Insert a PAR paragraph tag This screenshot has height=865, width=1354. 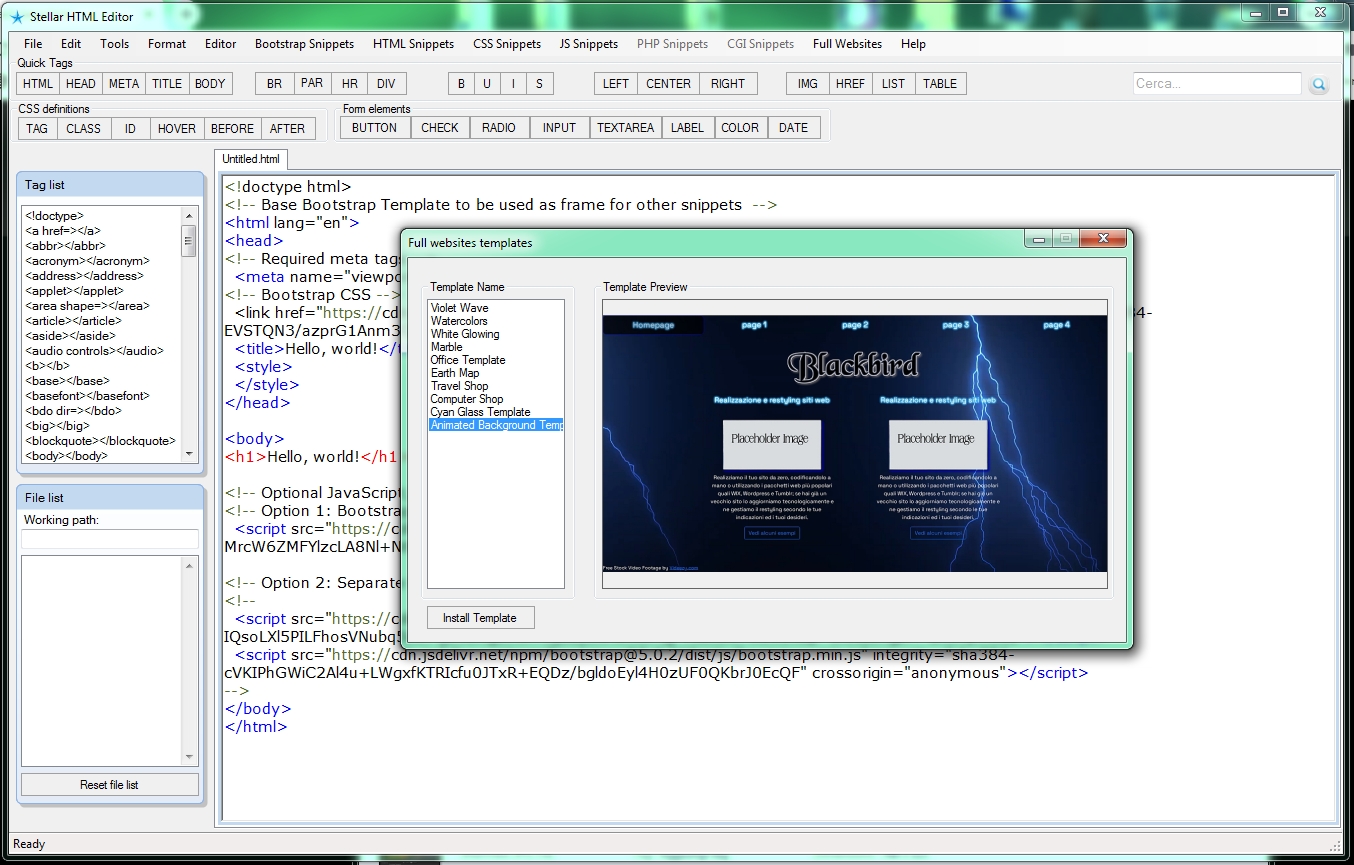coord(312,84)
